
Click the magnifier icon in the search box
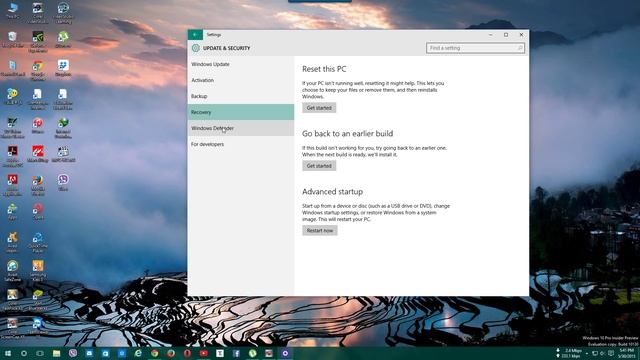520,48
